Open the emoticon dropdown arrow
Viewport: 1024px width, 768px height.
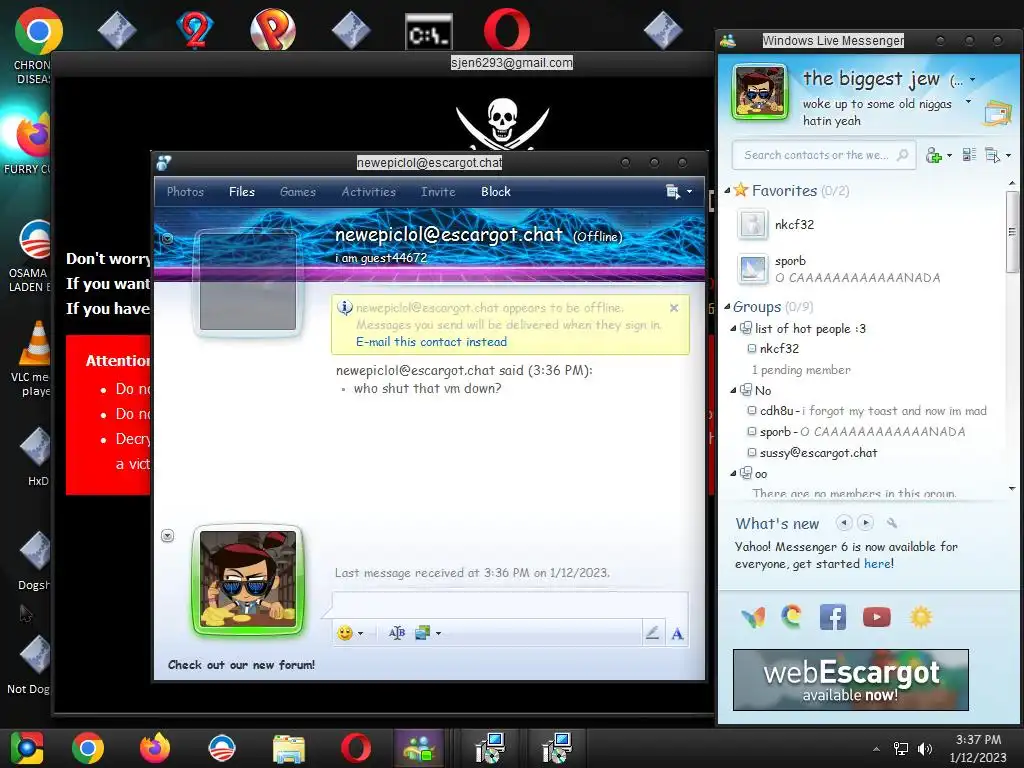click(360, 633)
